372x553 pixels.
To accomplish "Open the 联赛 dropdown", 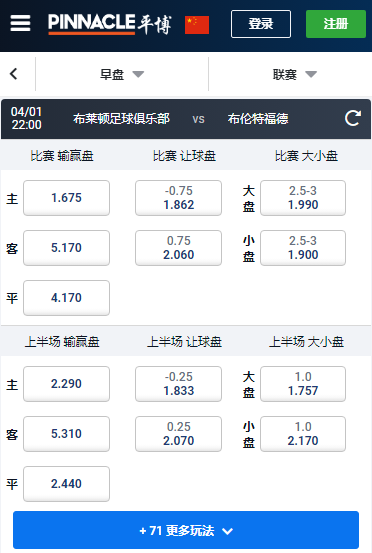I will 295,74.
